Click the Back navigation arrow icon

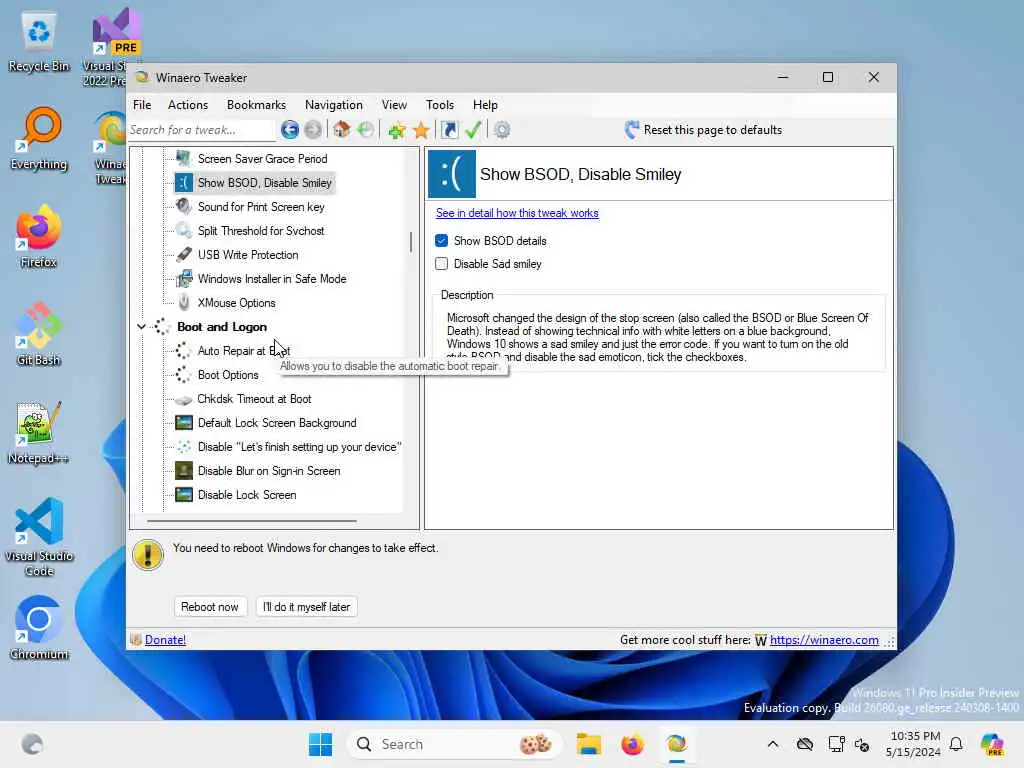[x=290, y=130]
